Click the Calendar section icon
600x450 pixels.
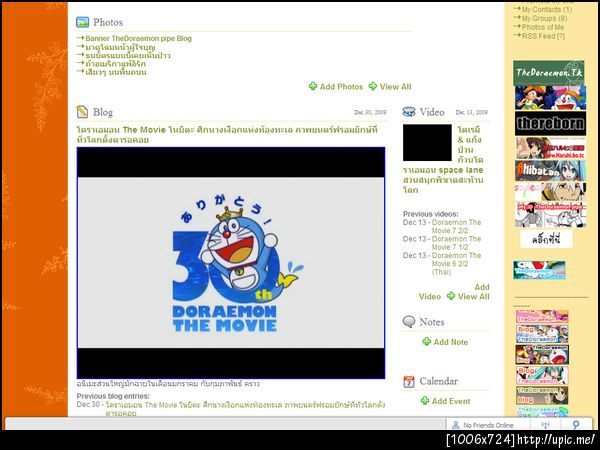point(409,382)
